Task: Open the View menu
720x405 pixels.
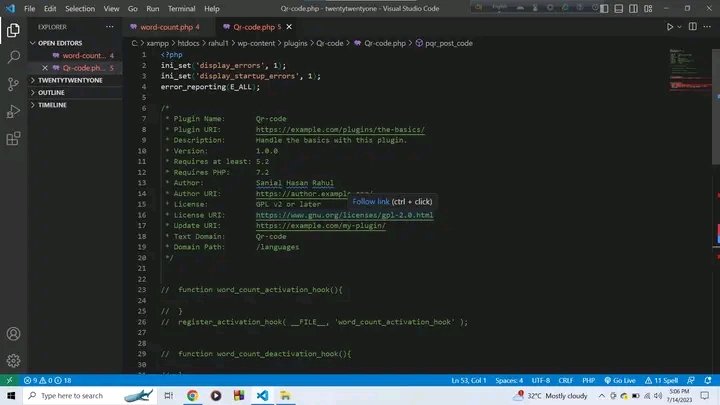Action: point(111,9)
